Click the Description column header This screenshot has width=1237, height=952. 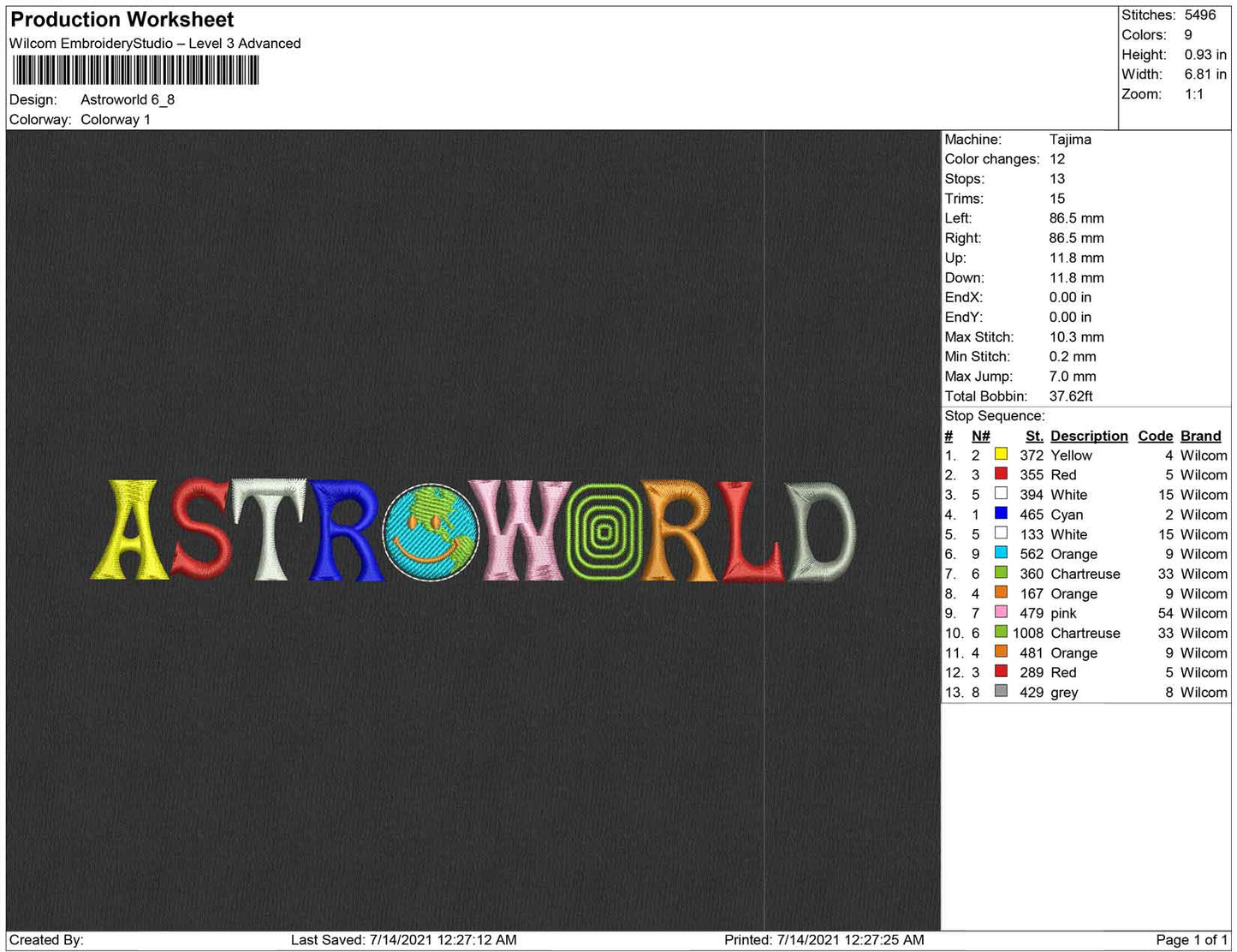[x=1089, y=436]
